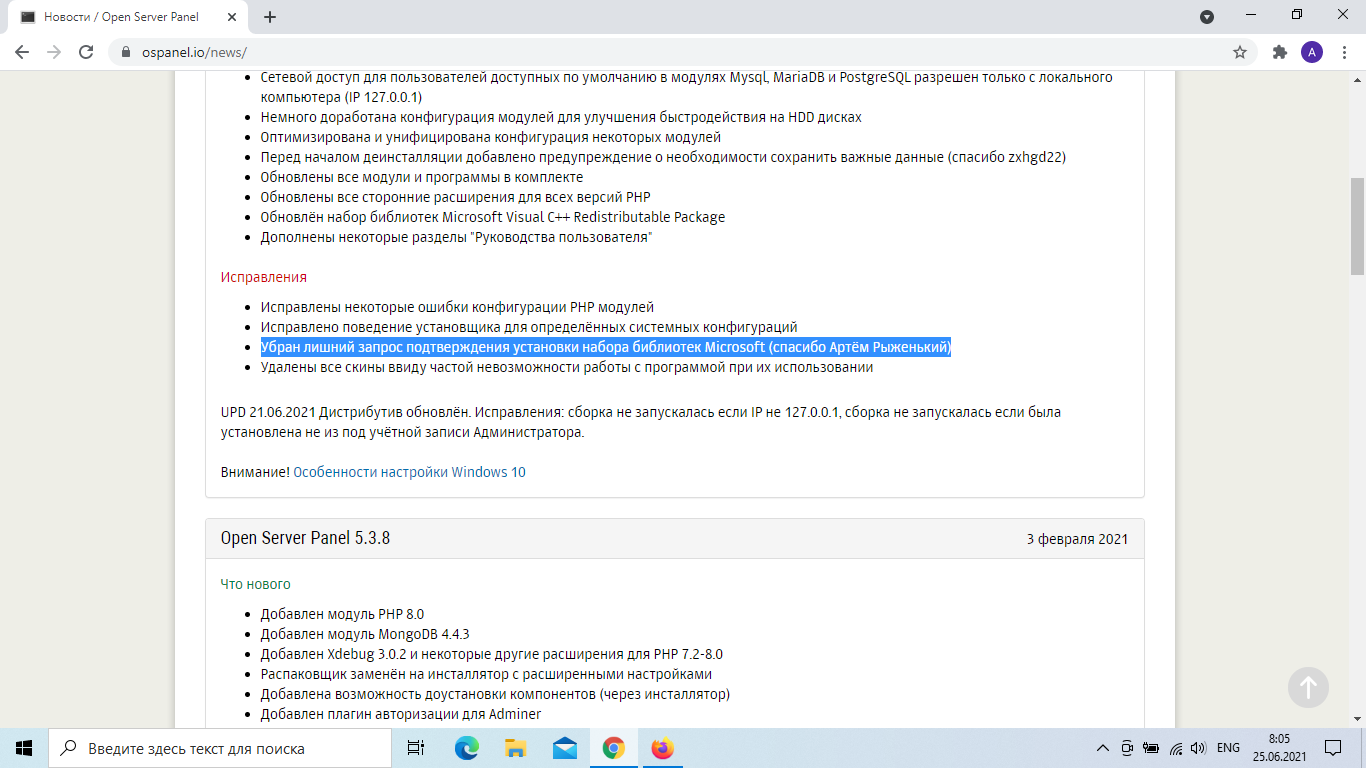
Task: Open the Chrome extensions puzzle icon
Action: (1279, 52)
